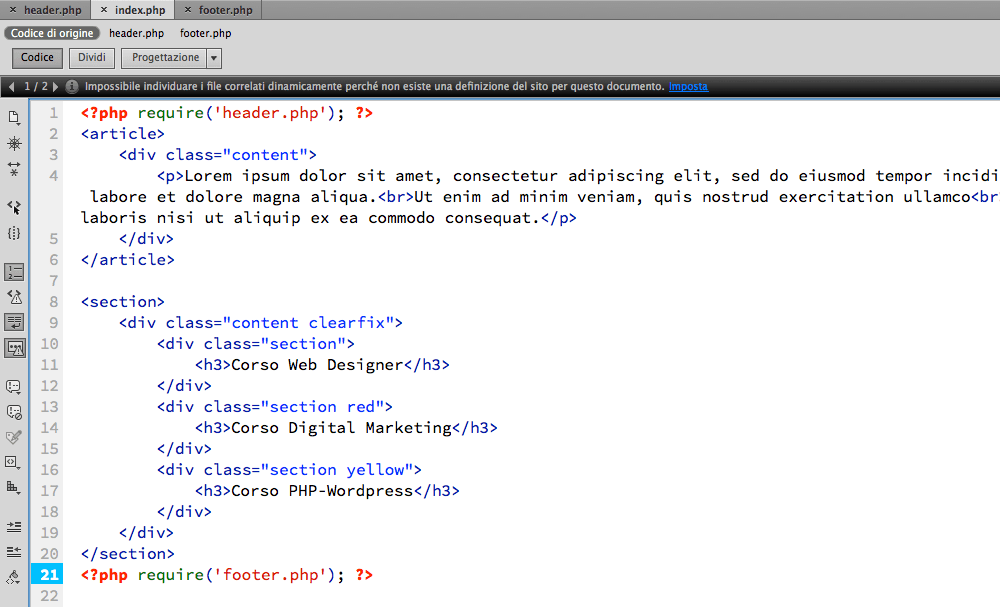Screen dimensions: 1000x607
Task: Toggle Highlight Invalid Code
Action: [x=14, y=297]
